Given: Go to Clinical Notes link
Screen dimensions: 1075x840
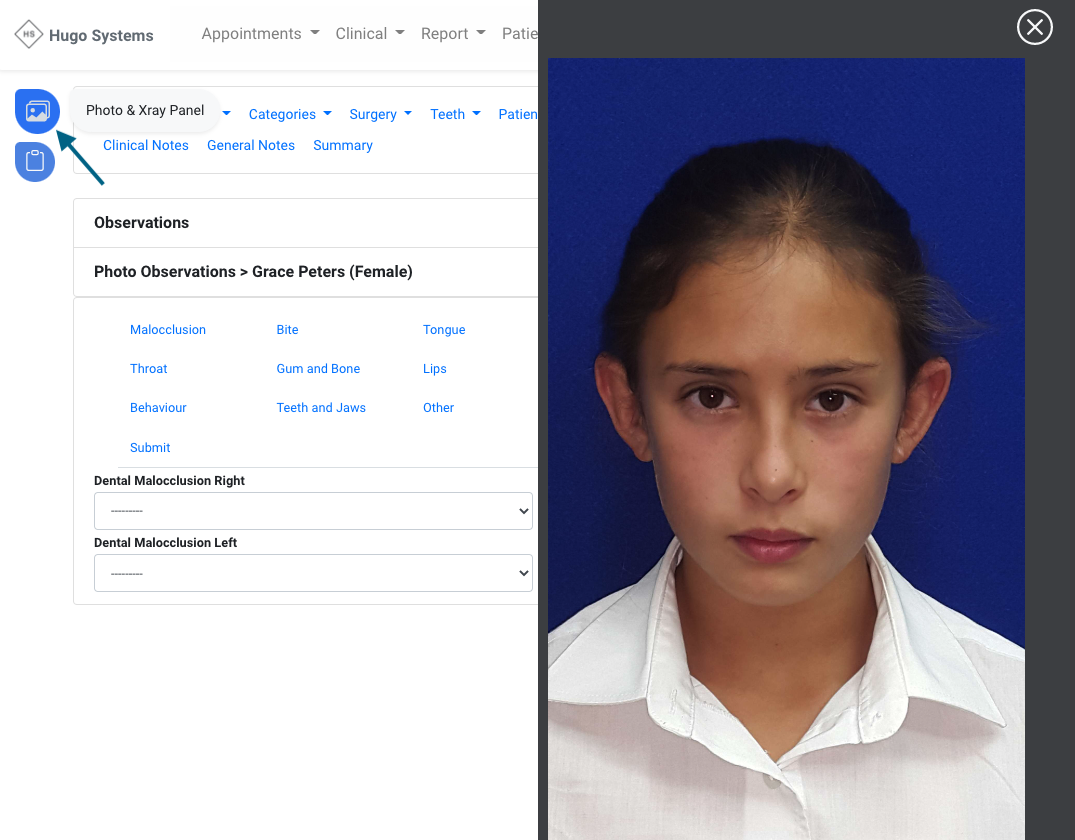Looking at the screenshot, I should pyautogui.click(x=146, y=145).
